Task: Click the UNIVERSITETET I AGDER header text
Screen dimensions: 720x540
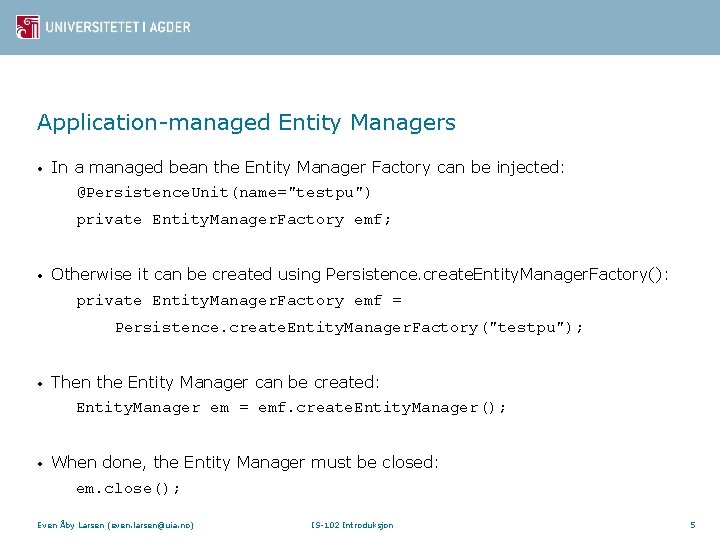Action: [118, 27]
